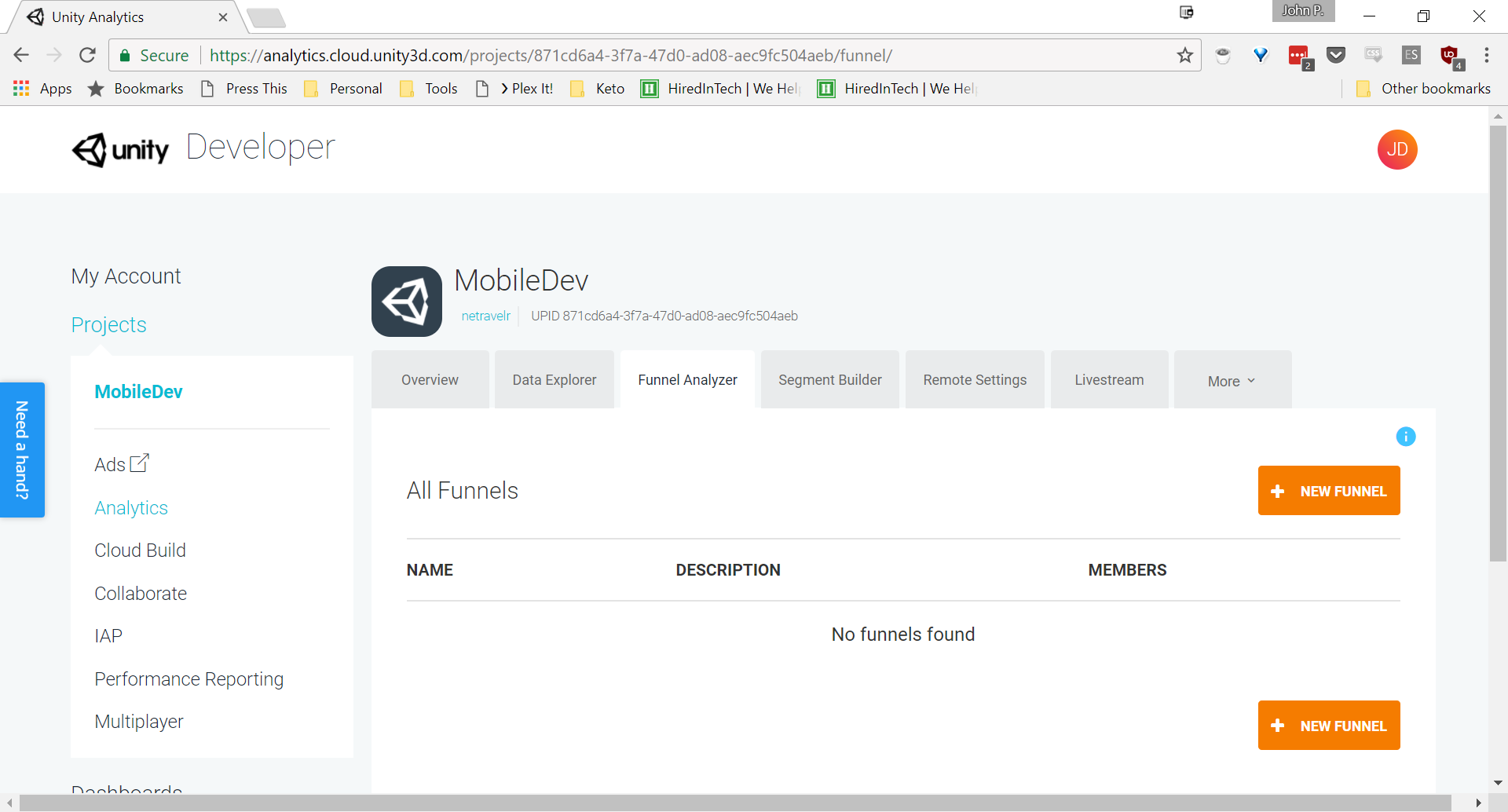Open the Chrome three-dot menu
1508x812 pixels.
[1487, 55]
